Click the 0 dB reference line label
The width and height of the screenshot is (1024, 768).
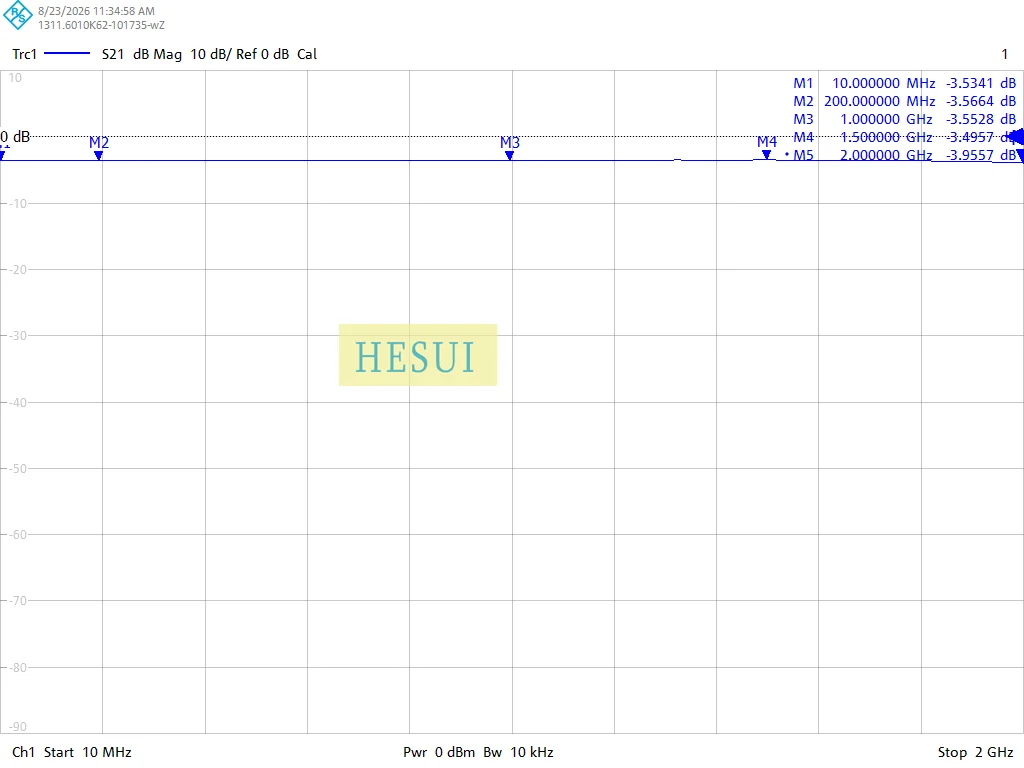[x=15, y=136]
